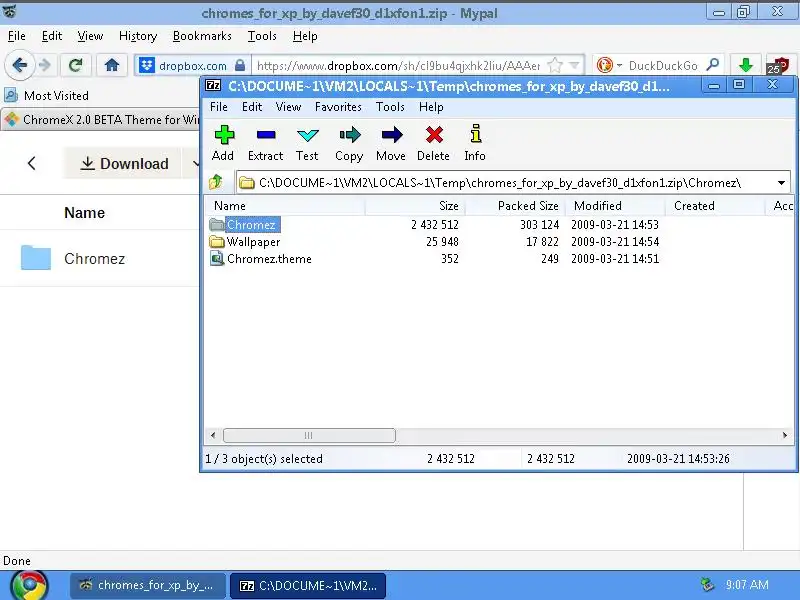
Task: Click the Dropbox Download button
Action: tap(123, 163)
